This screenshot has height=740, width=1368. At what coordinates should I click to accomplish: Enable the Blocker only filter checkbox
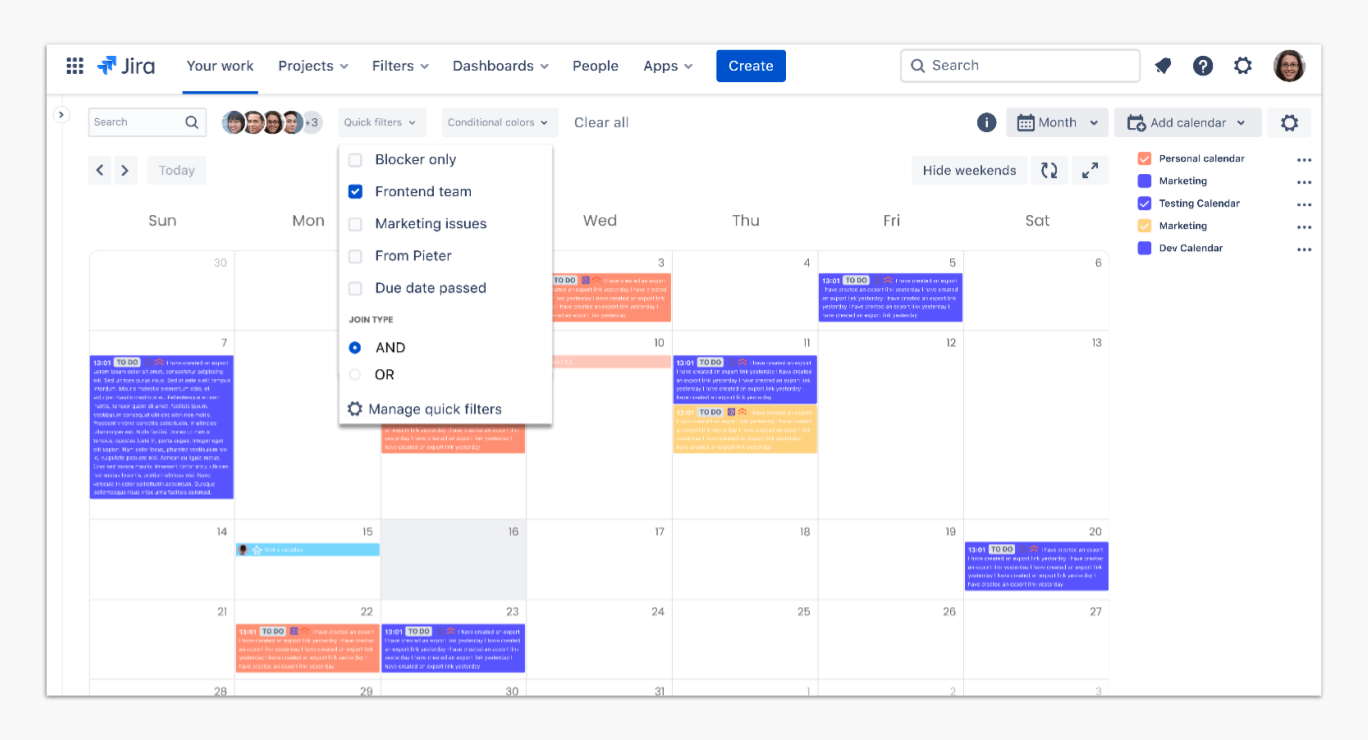click(x=355, y=160)
